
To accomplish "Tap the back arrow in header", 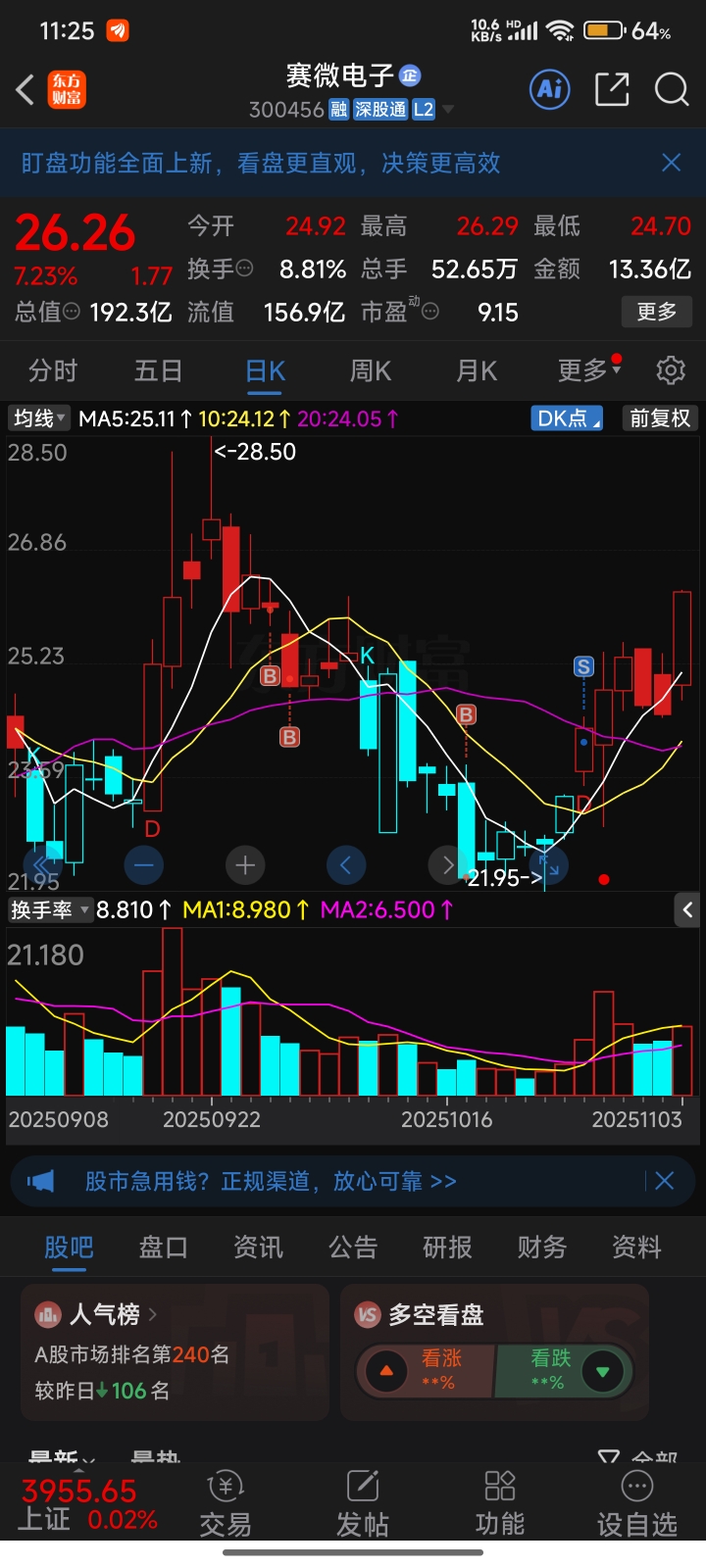I will pyautogui.click(x=25, y=90).
